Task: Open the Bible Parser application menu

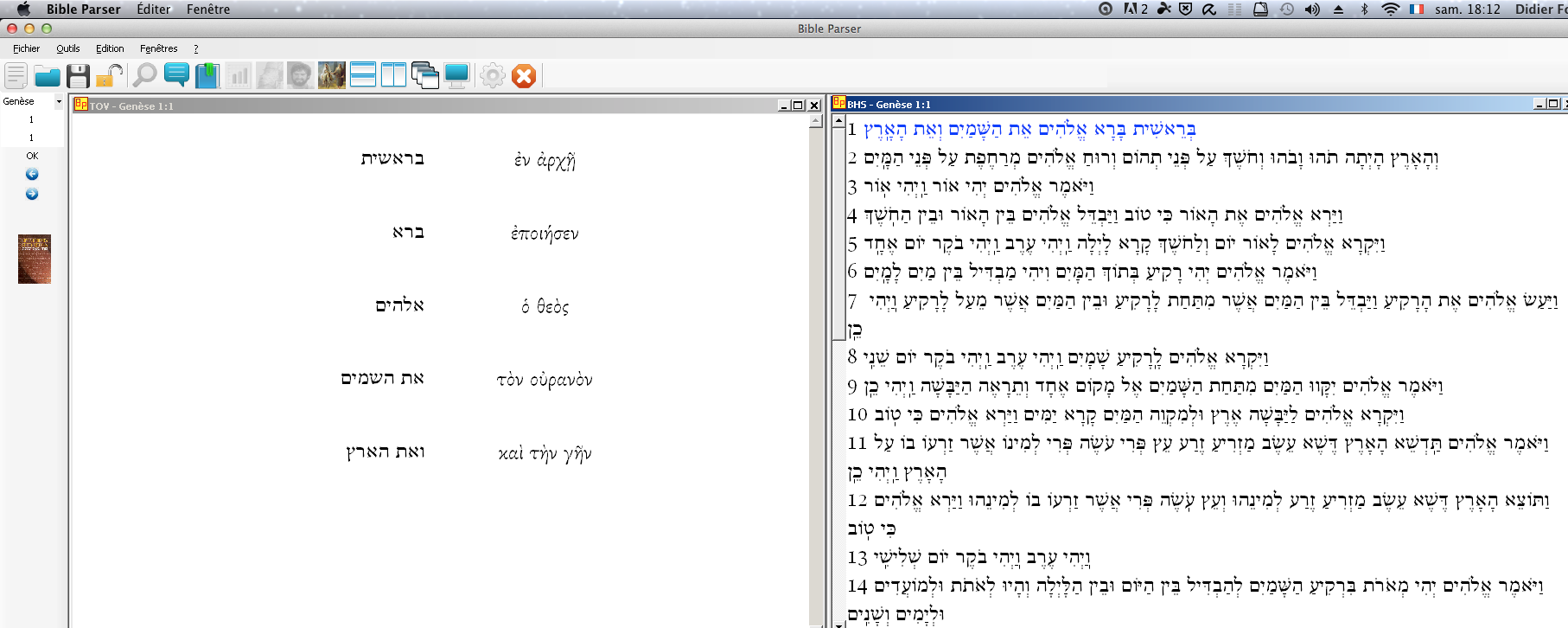Action: 84,9
